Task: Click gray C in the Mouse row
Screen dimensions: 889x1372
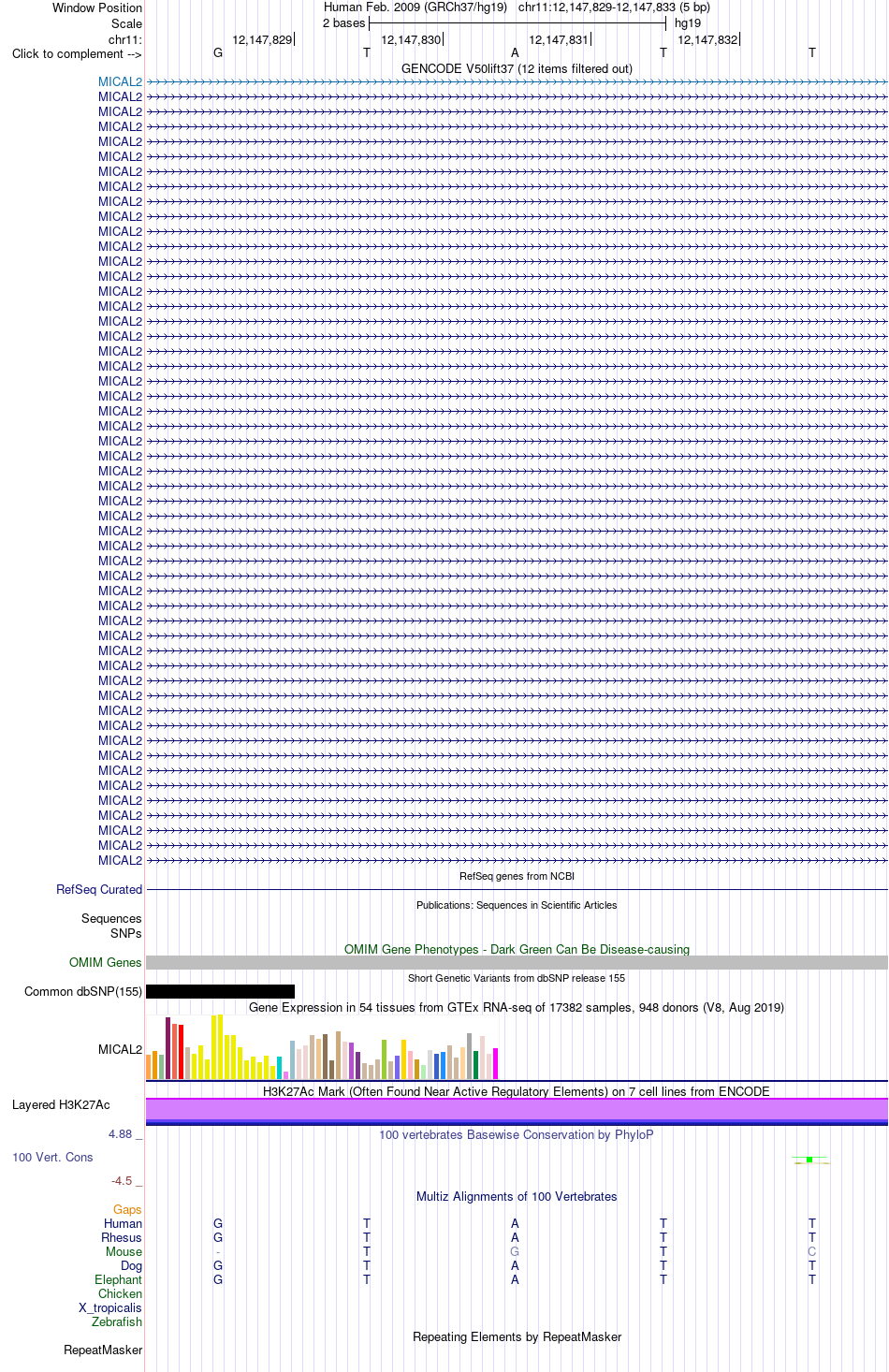Action: [811, 1251]
